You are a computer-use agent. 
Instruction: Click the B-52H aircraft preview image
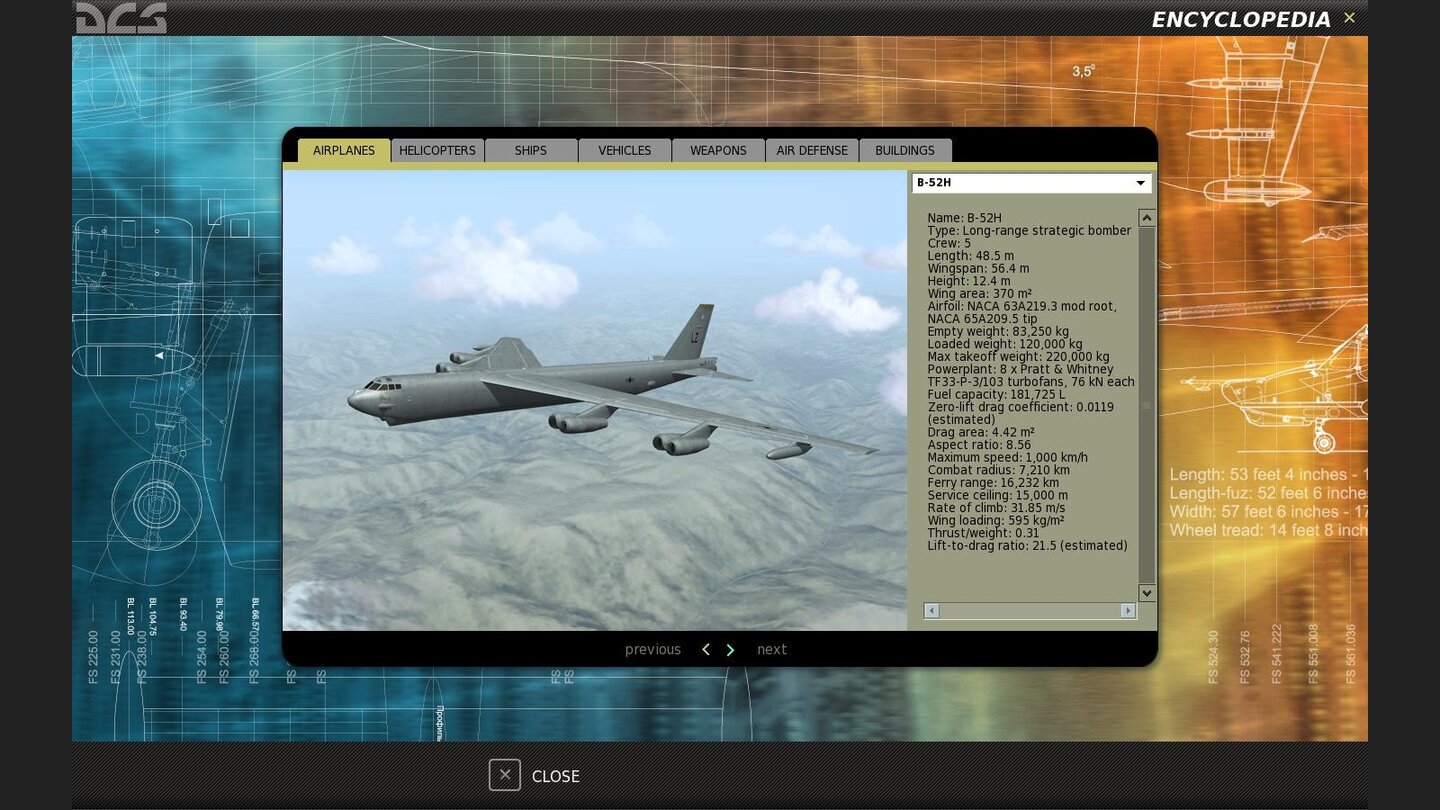tap(595, 400)
